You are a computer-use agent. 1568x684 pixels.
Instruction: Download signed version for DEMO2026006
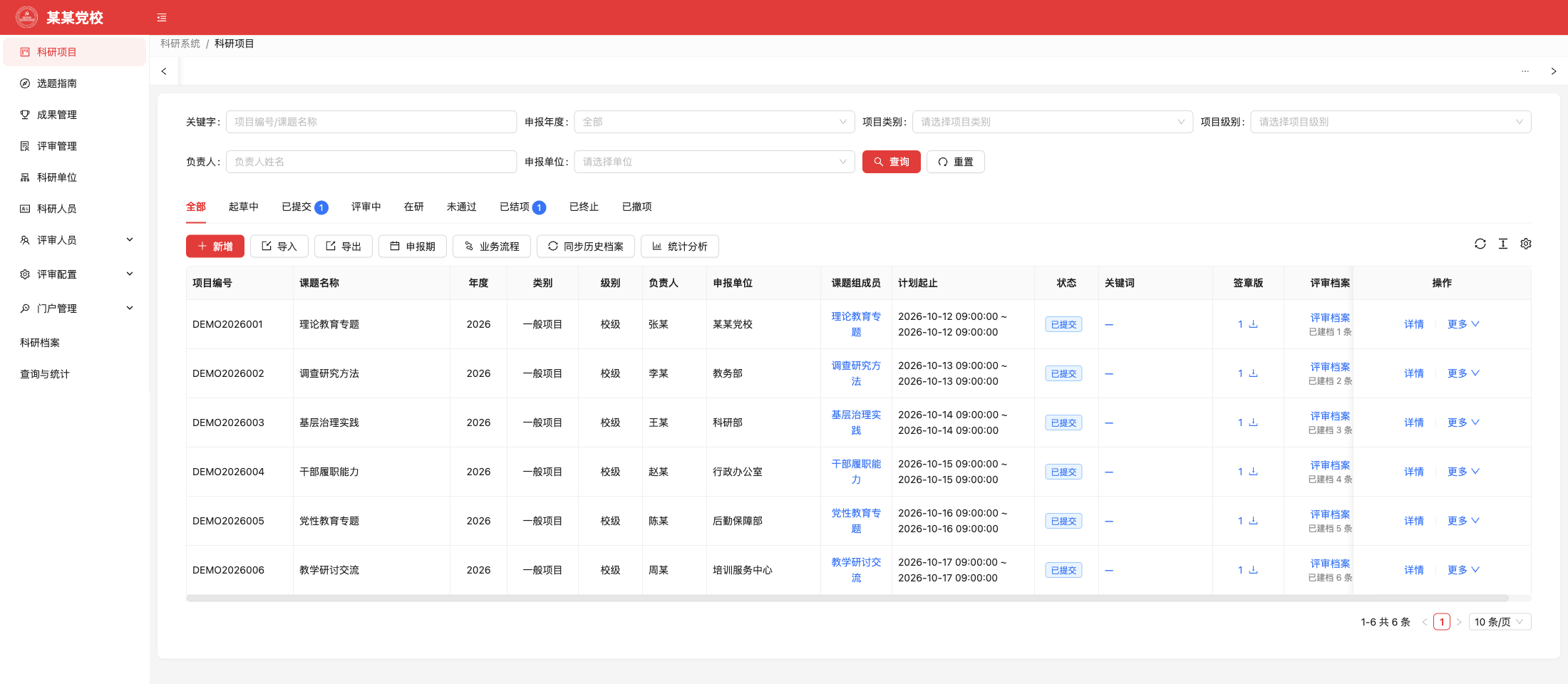click(x=1253, y=570)
